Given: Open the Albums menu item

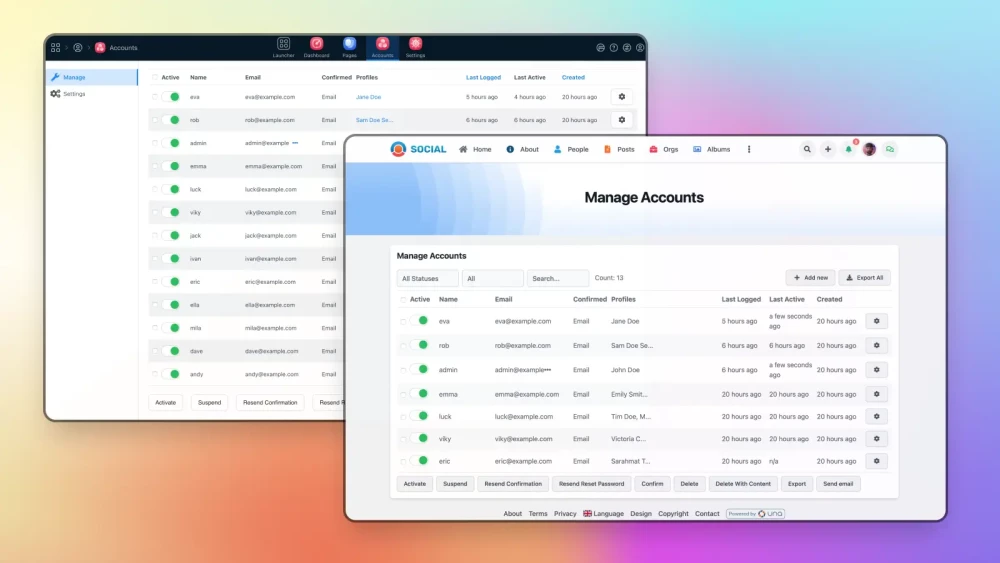Looking at the screenshot, I should point(711,149).
